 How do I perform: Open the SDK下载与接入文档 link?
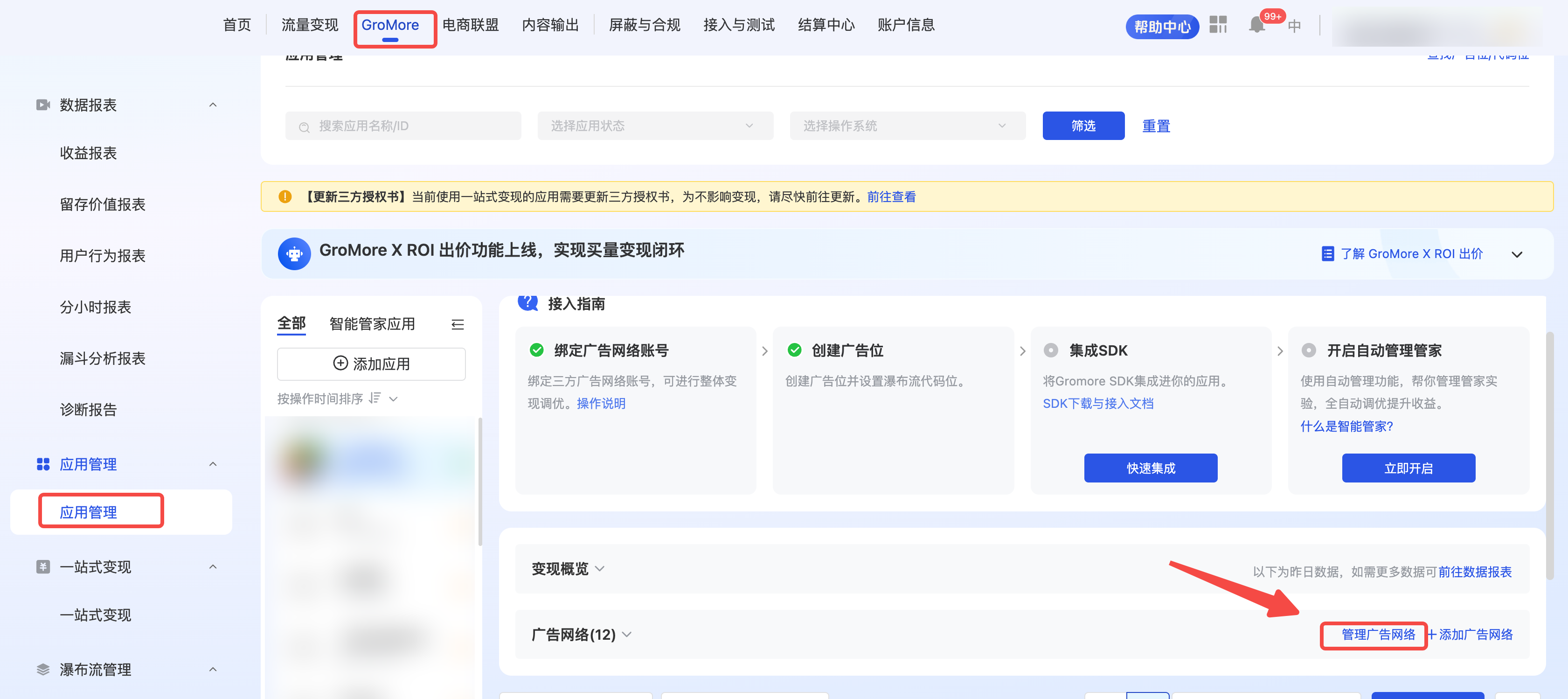(1098, 403)
